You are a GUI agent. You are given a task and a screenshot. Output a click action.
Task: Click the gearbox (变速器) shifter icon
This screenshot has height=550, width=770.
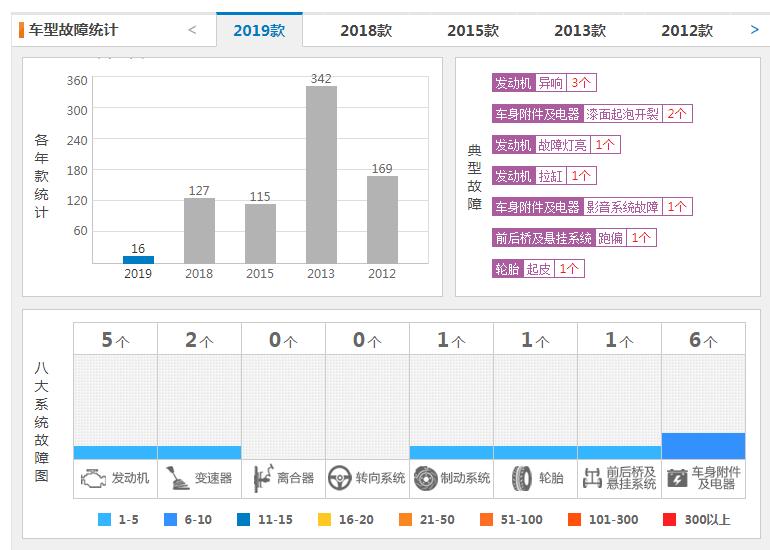[177, 478]
